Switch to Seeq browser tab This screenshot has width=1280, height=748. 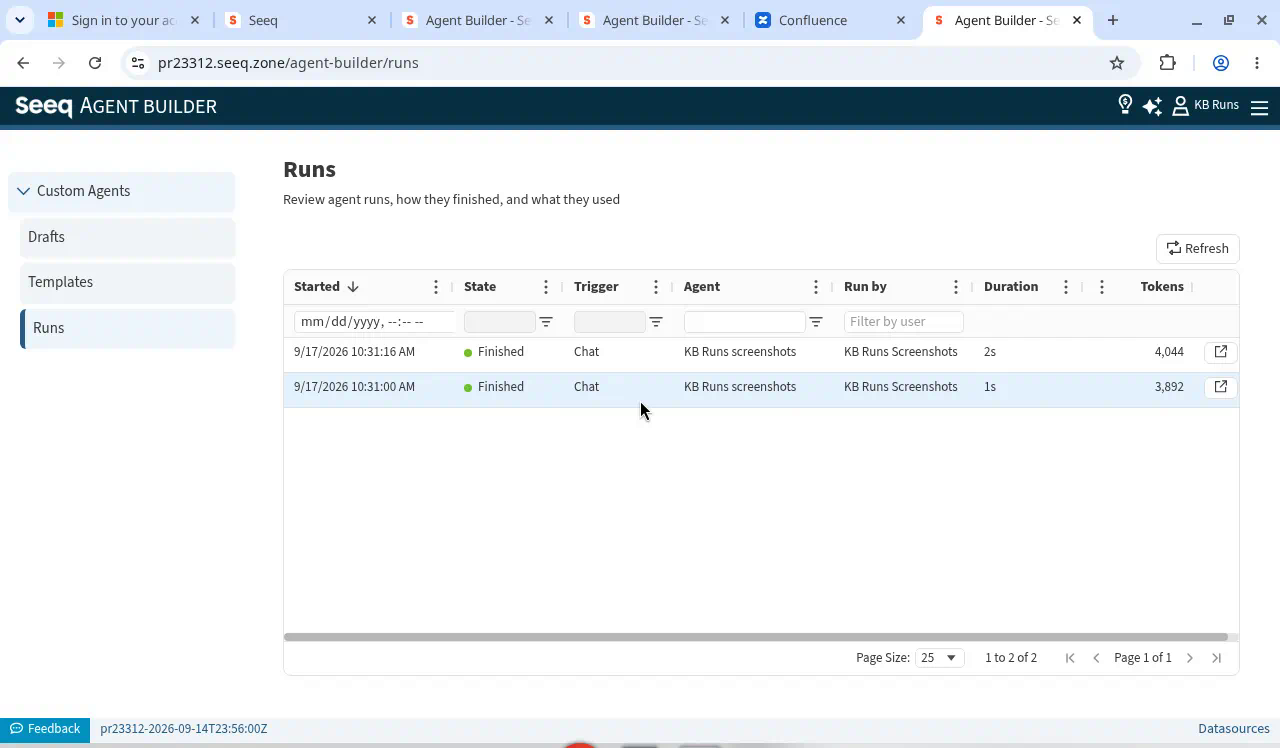(301, 20)
